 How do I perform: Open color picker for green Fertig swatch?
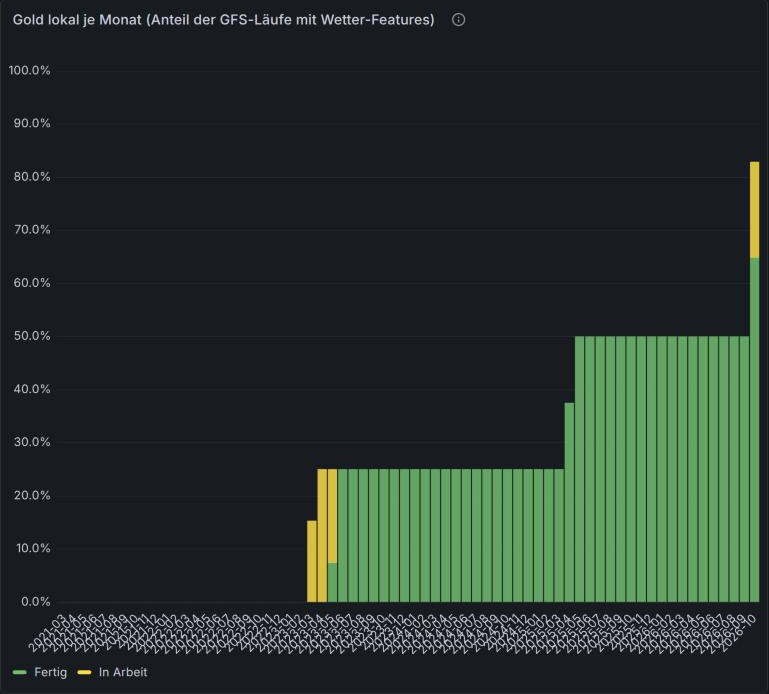click(20, 672)
